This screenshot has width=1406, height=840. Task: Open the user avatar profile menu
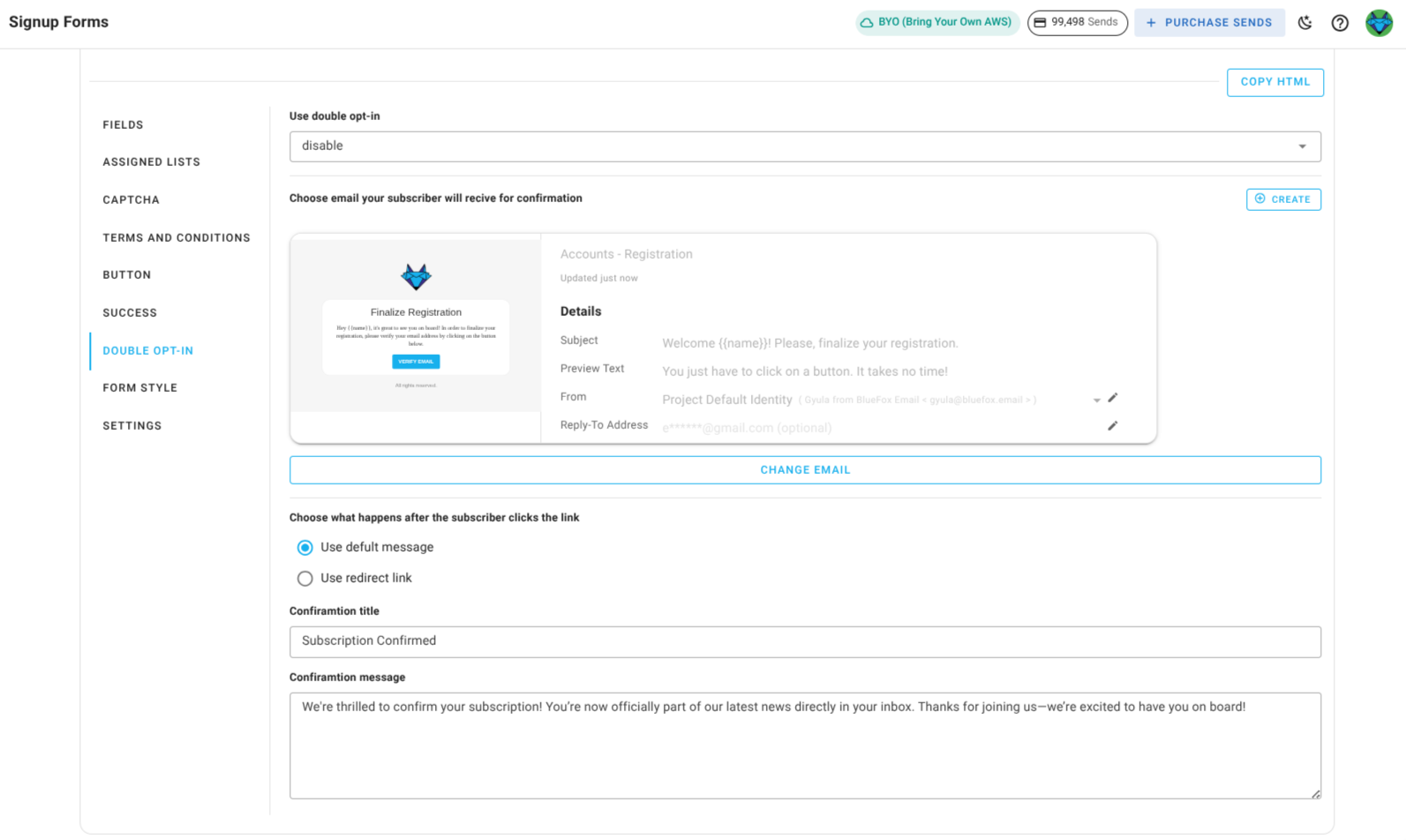tap(1379, 23)
